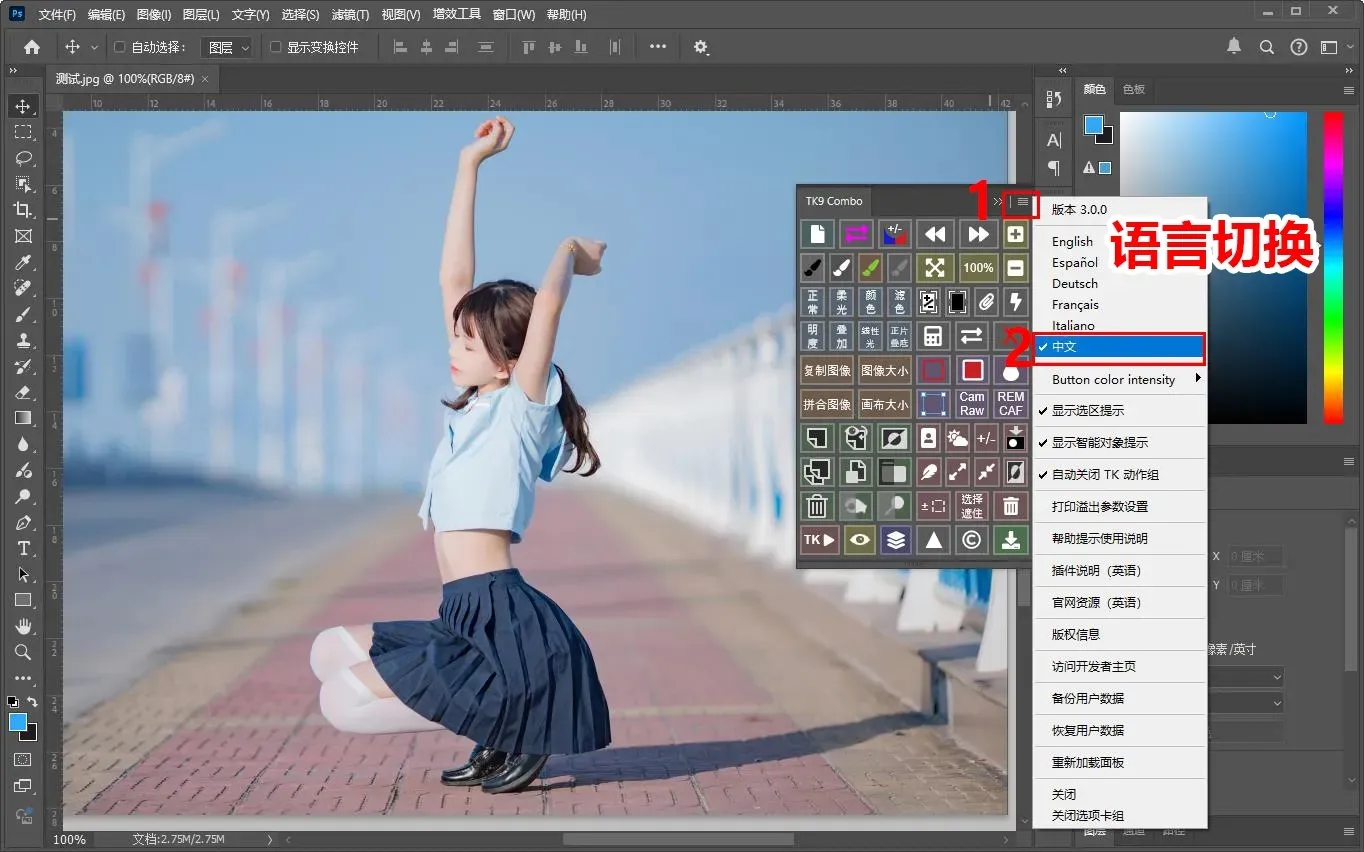Click the eye icon in TK9 panel

[x=858, y=540]
